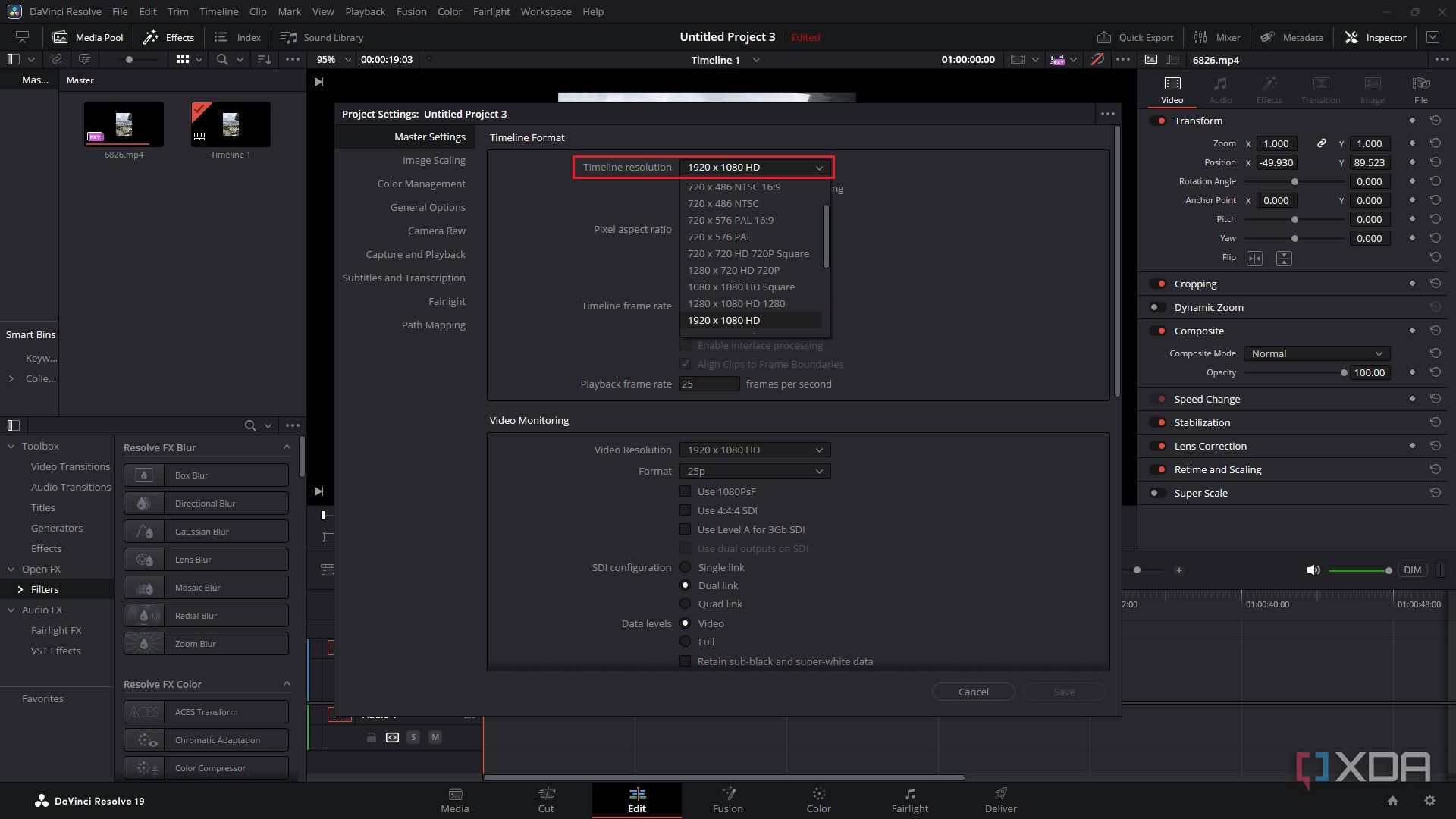The image size is (1456, 819).
Task: Check Retain sub-black and super-white data
Action: click(x=685, y=661)
